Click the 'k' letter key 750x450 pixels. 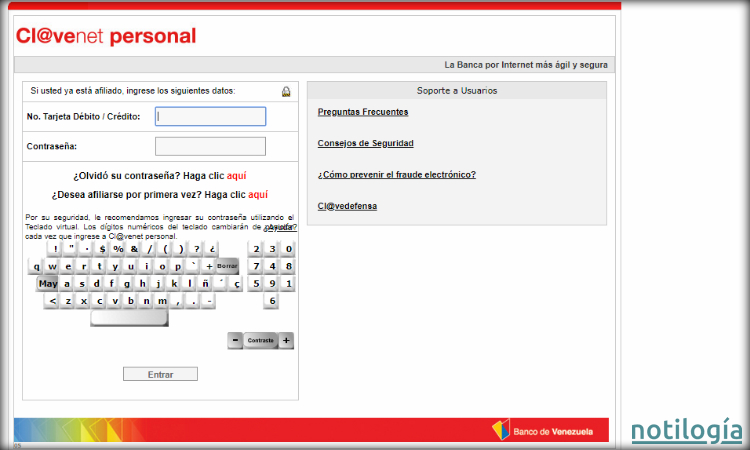174,284
